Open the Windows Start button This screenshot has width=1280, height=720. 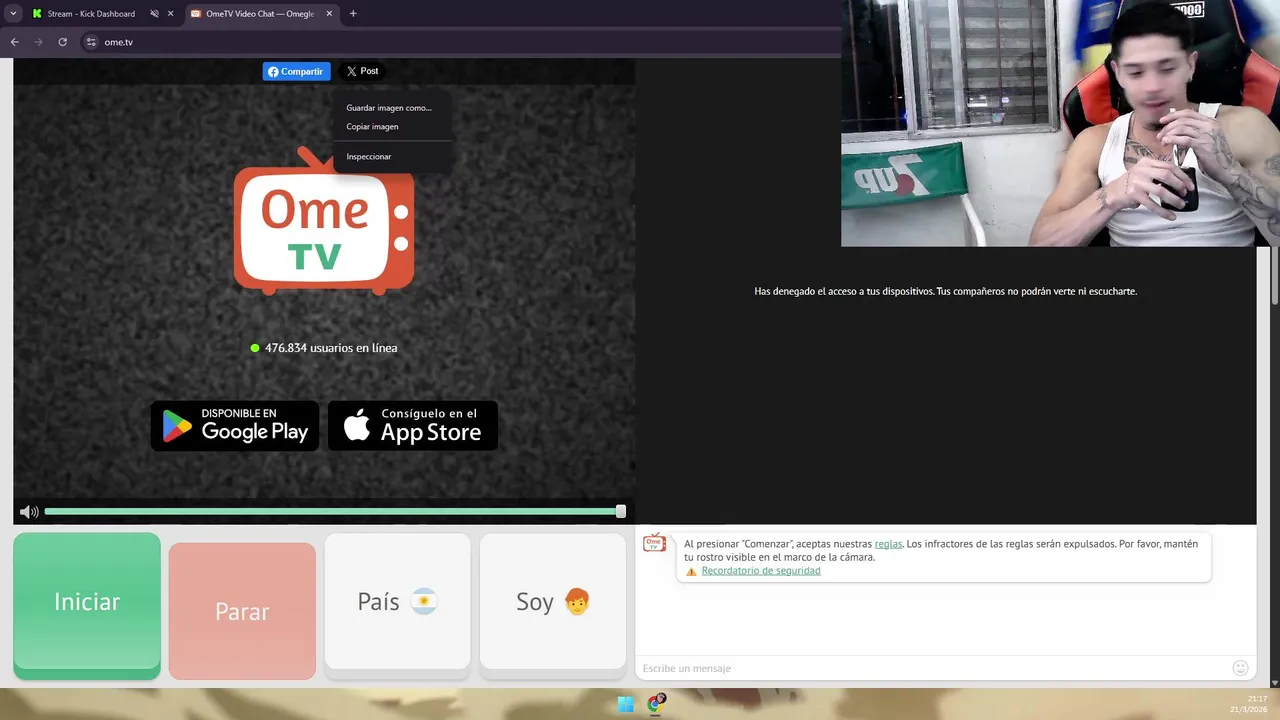point(626,704)
